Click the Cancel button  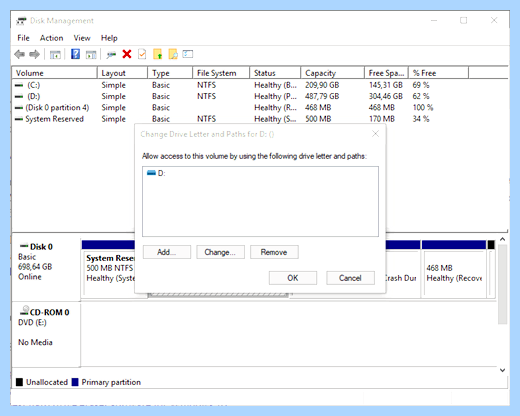click(350, 278)
